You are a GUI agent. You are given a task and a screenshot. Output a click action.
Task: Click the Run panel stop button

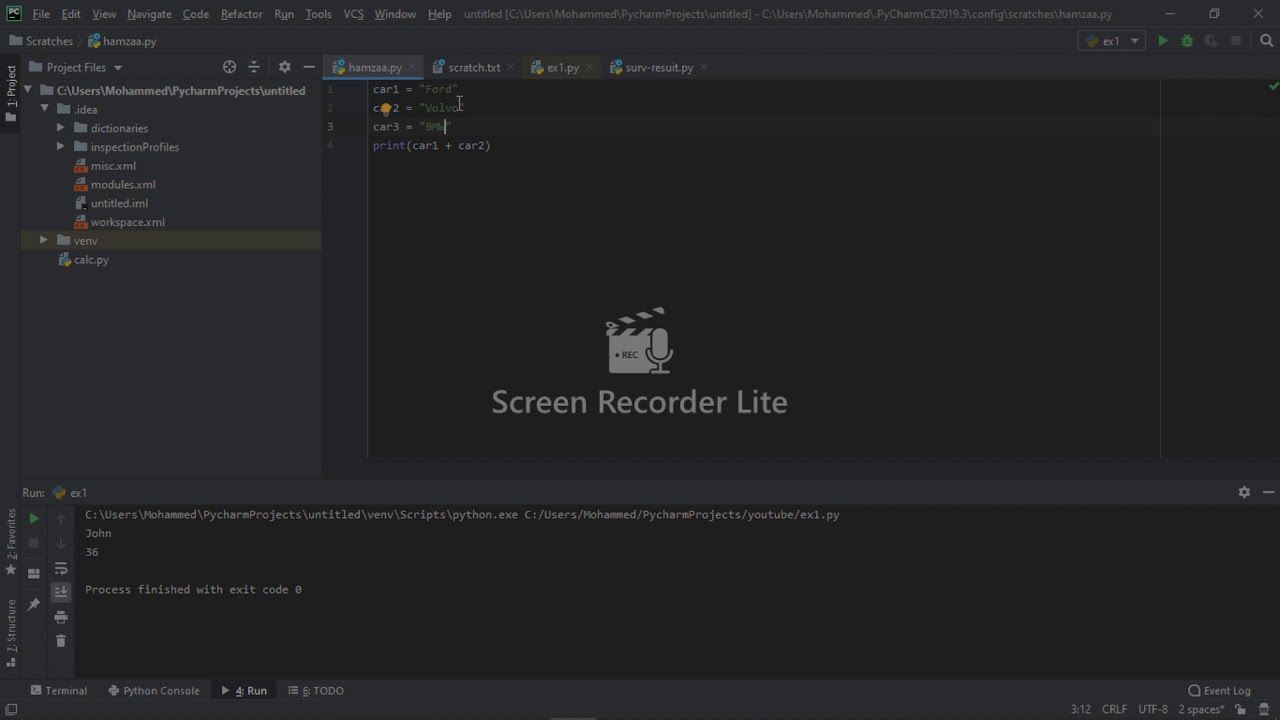33,543
